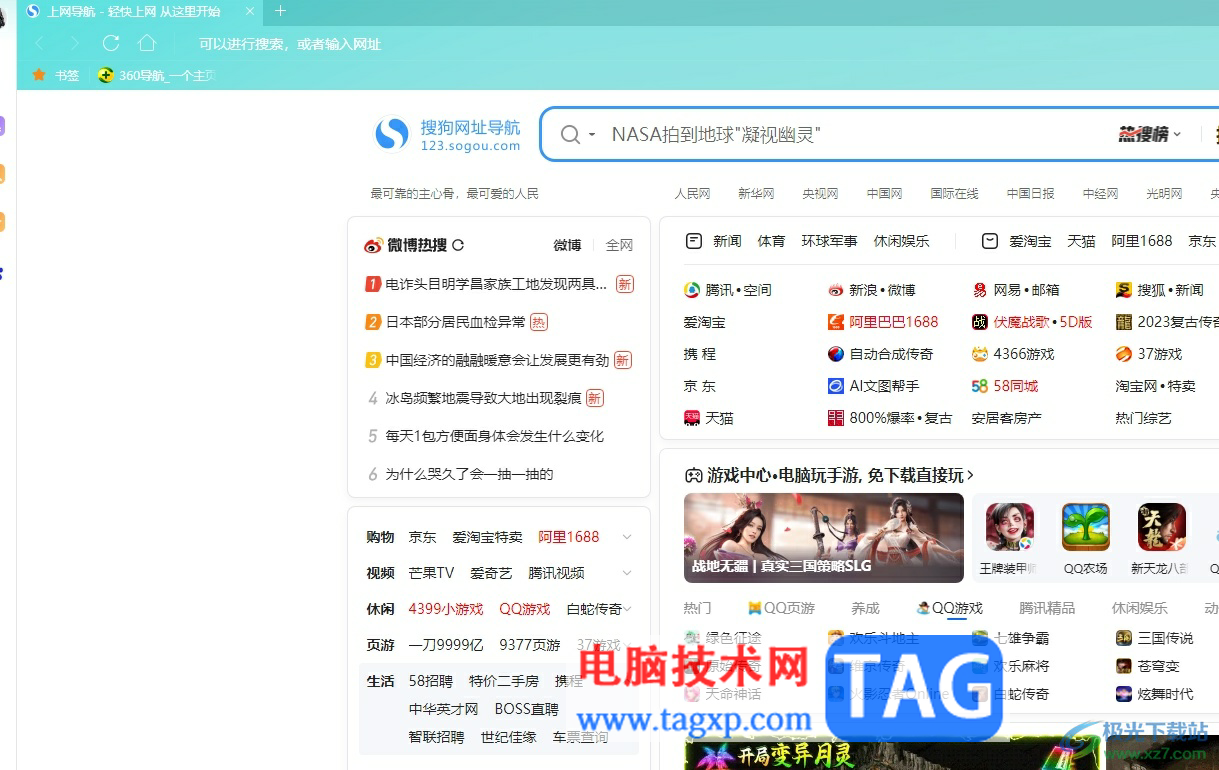Open the 热搜榜 dropdown
The height and width of the screenshot is (770, 1219).
point(1150,134)
